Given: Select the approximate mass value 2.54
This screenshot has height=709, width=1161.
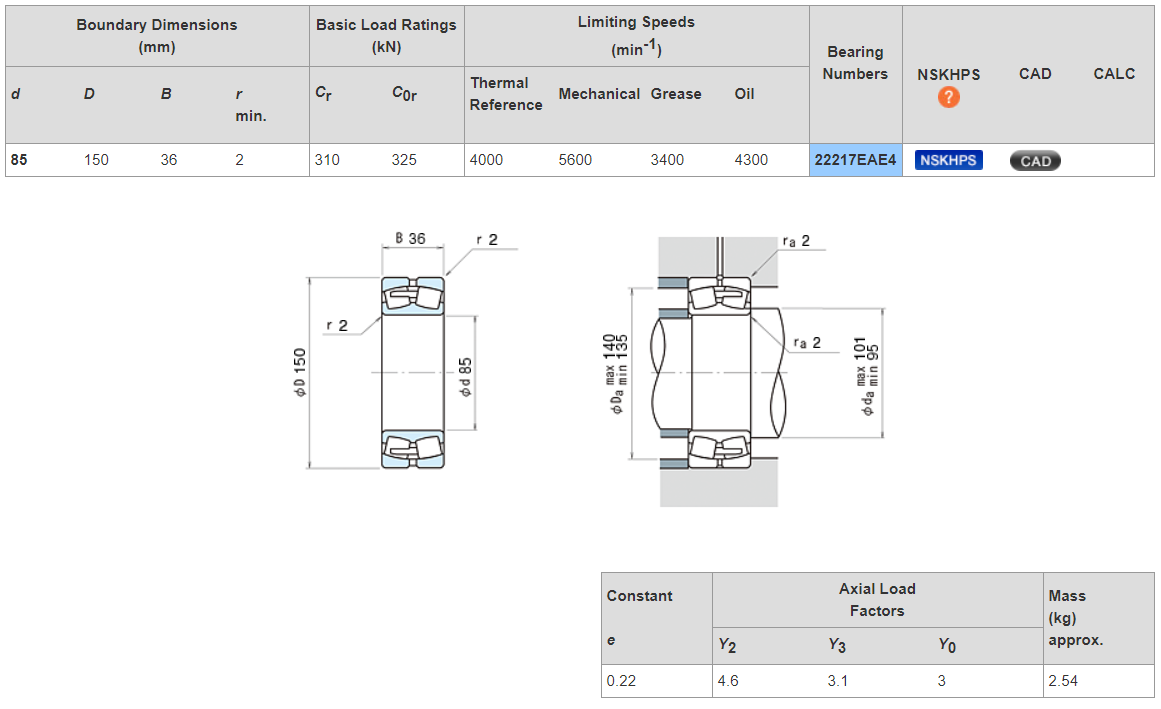Looking at the screenshot, I should coord(1064,681).
